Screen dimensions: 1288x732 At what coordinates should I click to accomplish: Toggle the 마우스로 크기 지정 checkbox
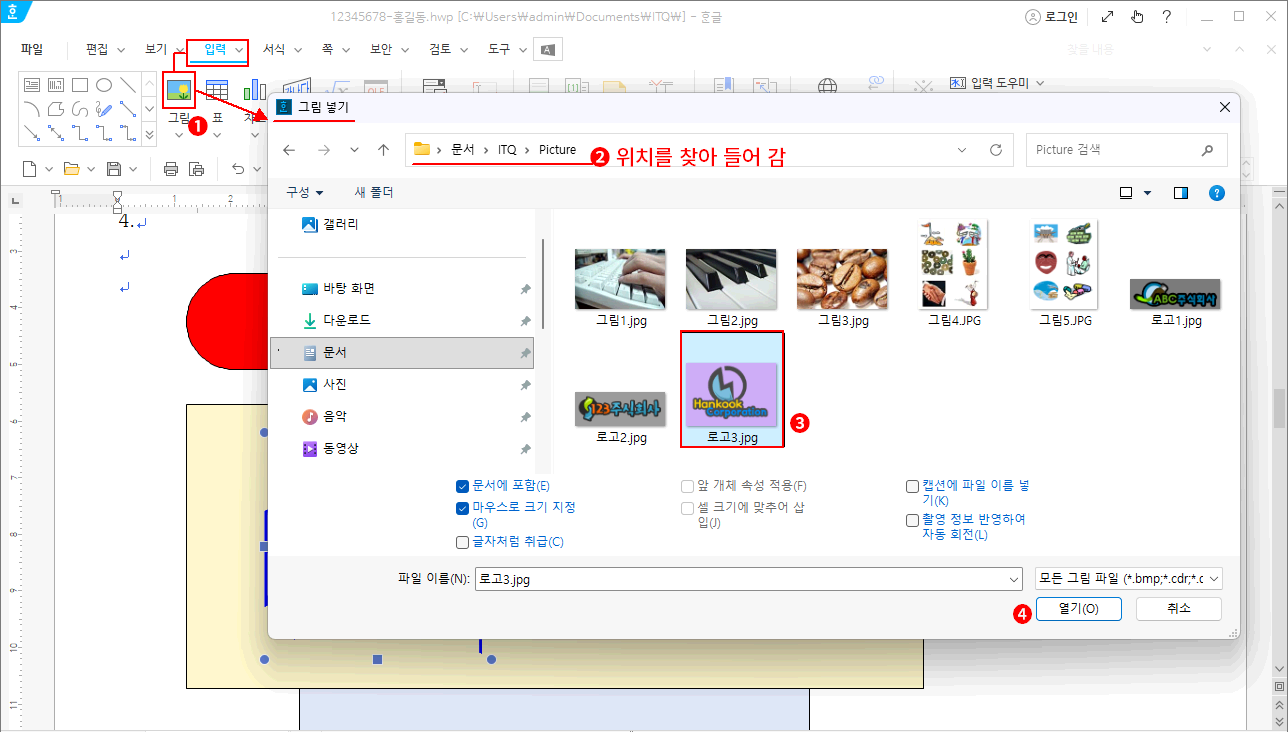[462, 508]
